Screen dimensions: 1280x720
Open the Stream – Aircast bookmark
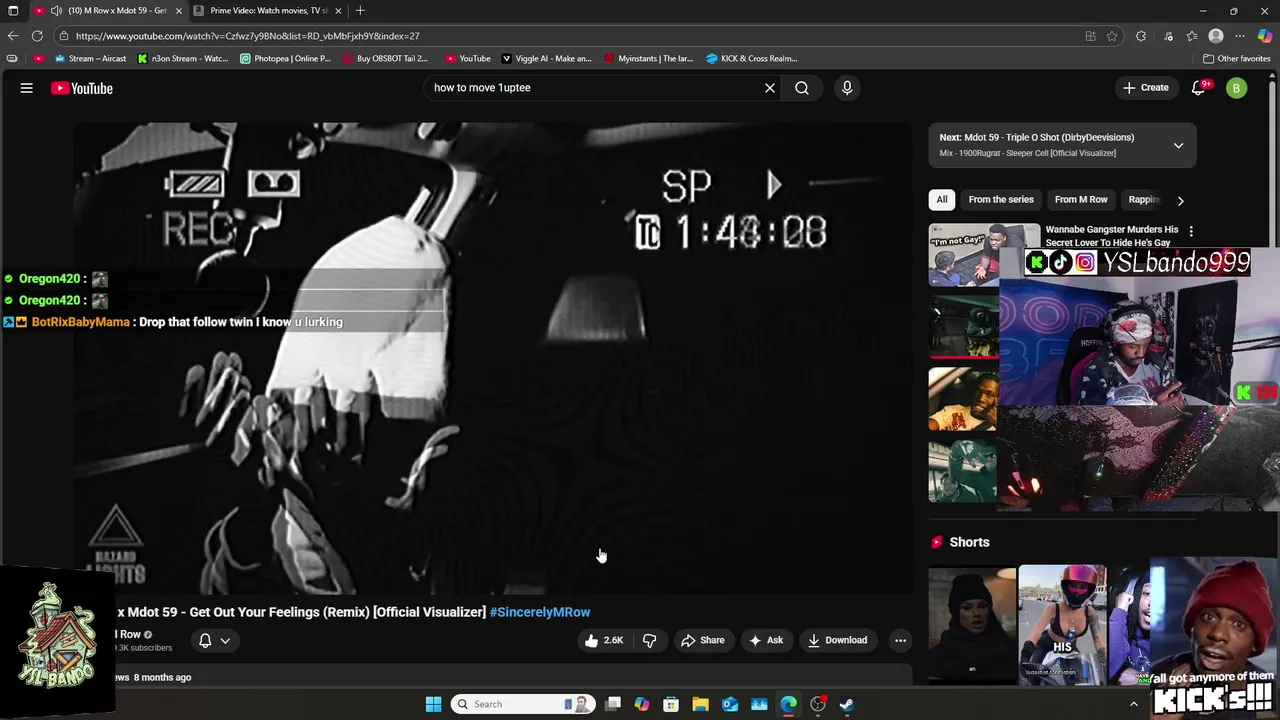90,58
